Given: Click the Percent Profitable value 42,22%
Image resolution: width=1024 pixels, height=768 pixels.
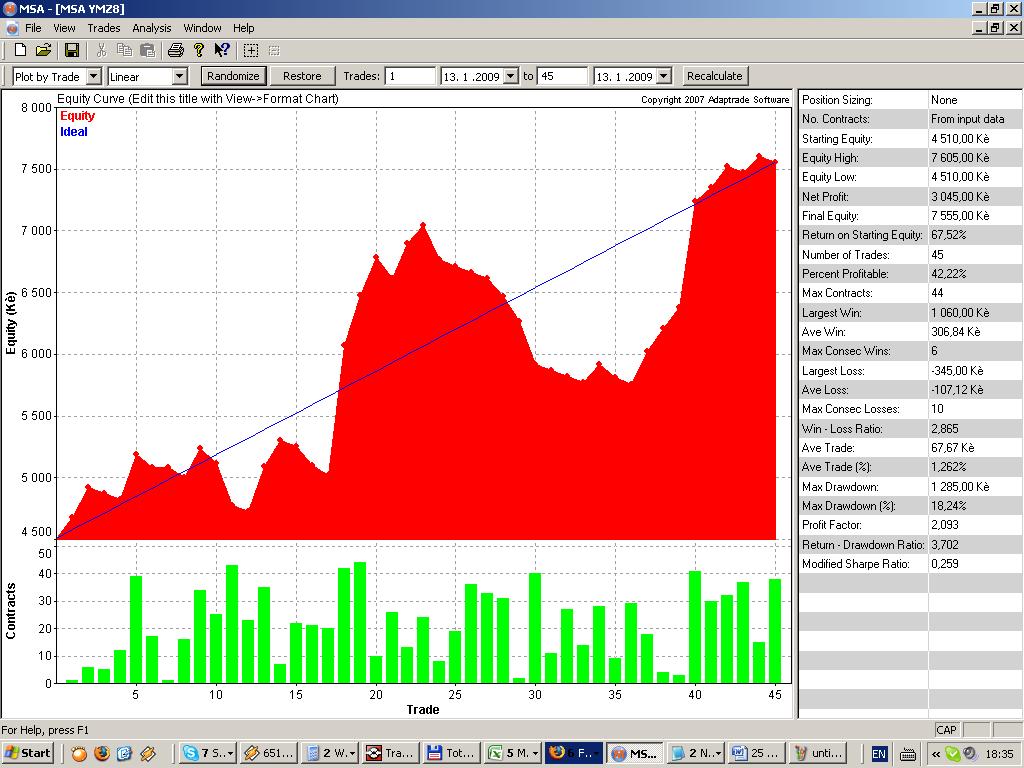Looking at the screenshot, I should 949,274.
